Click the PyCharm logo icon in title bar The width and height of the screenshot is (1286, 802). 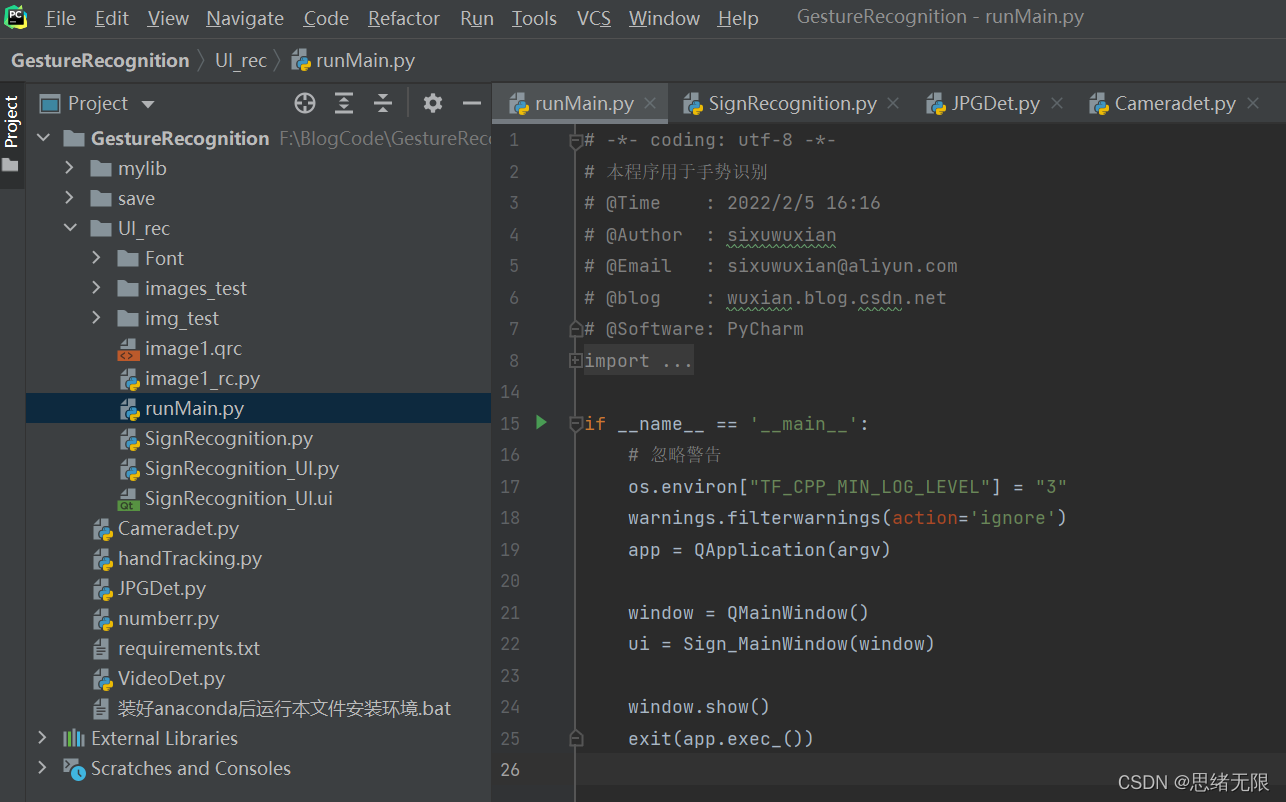tap(16, 17)
